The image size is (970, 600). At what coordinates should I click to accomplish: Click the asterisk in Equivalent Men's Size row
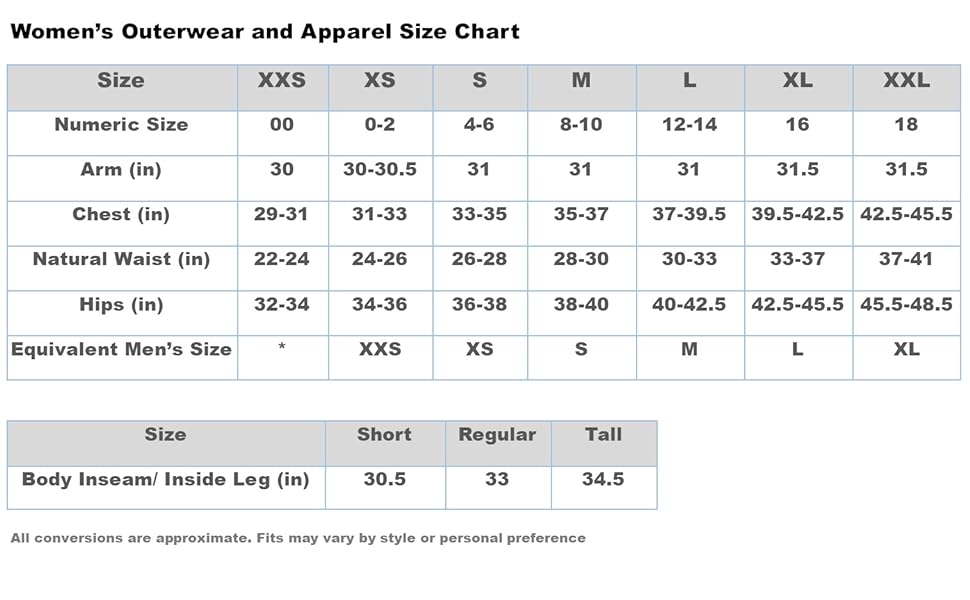coord(281,346)
